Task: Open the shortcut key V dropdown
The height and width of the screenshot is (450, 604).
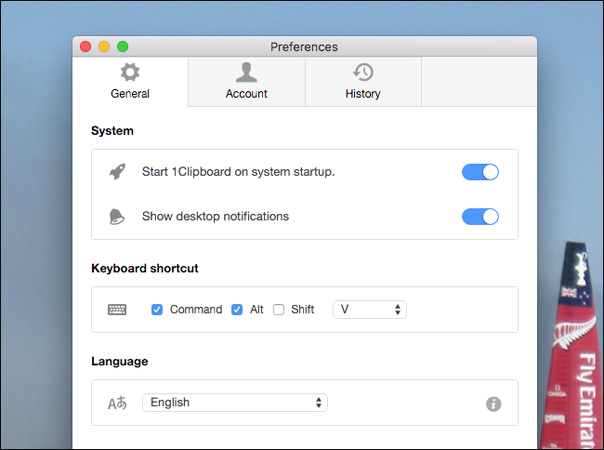Action: 370,310
